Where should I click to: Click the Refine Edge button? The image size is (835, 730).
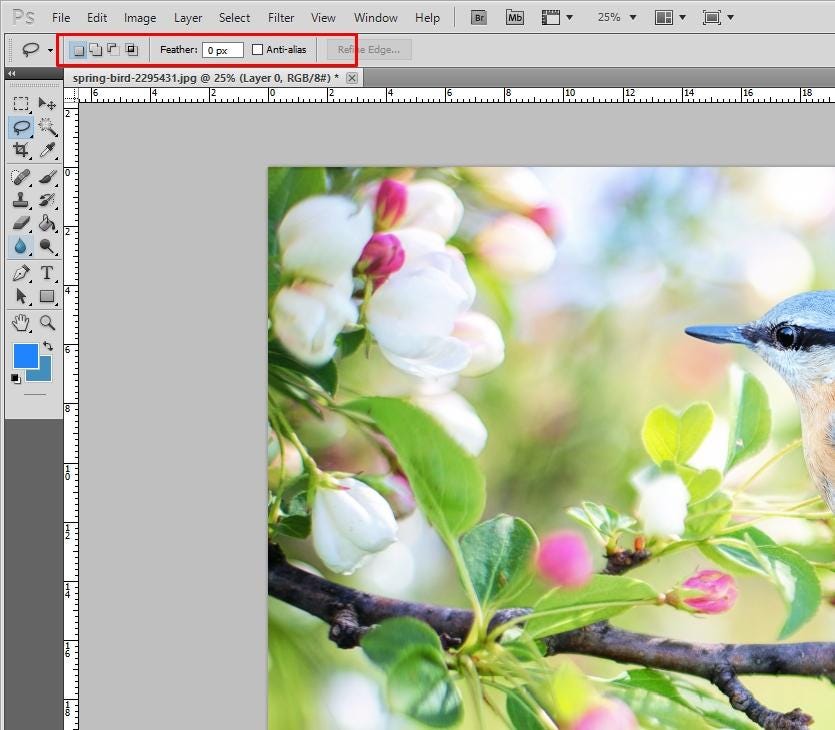pos(369,50)
